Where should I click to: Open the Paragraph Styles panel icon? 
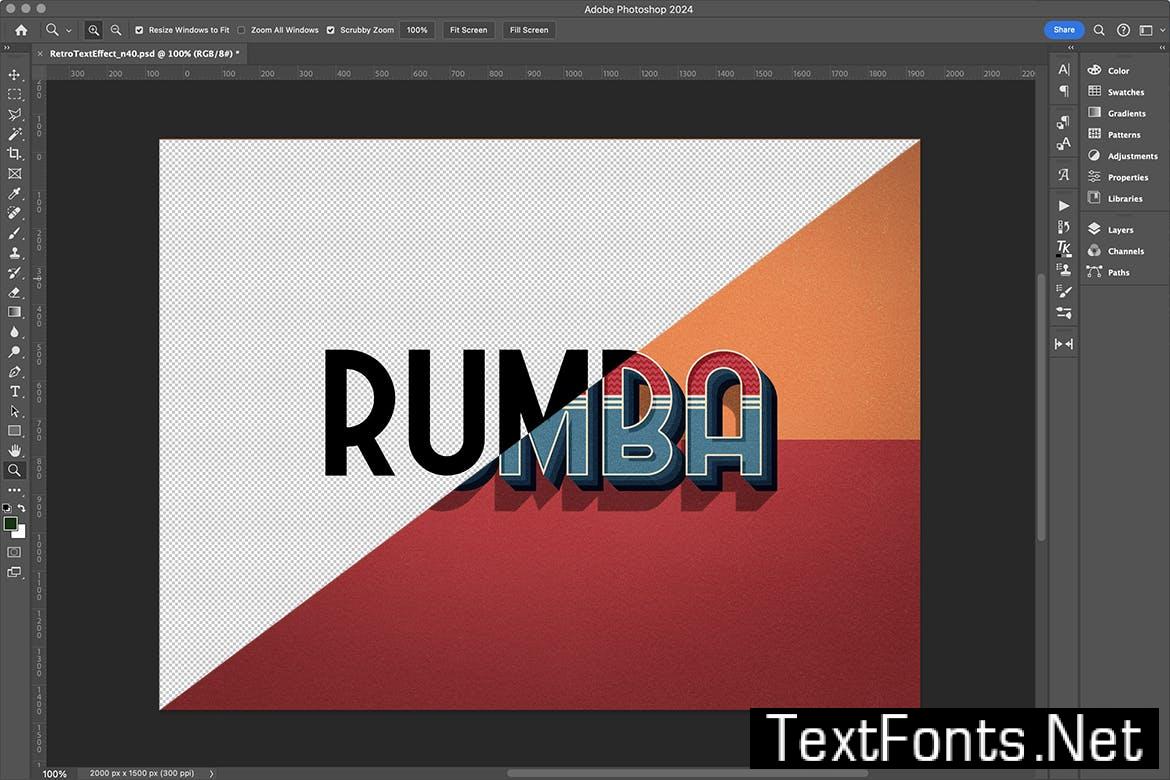coord(1064,122)
